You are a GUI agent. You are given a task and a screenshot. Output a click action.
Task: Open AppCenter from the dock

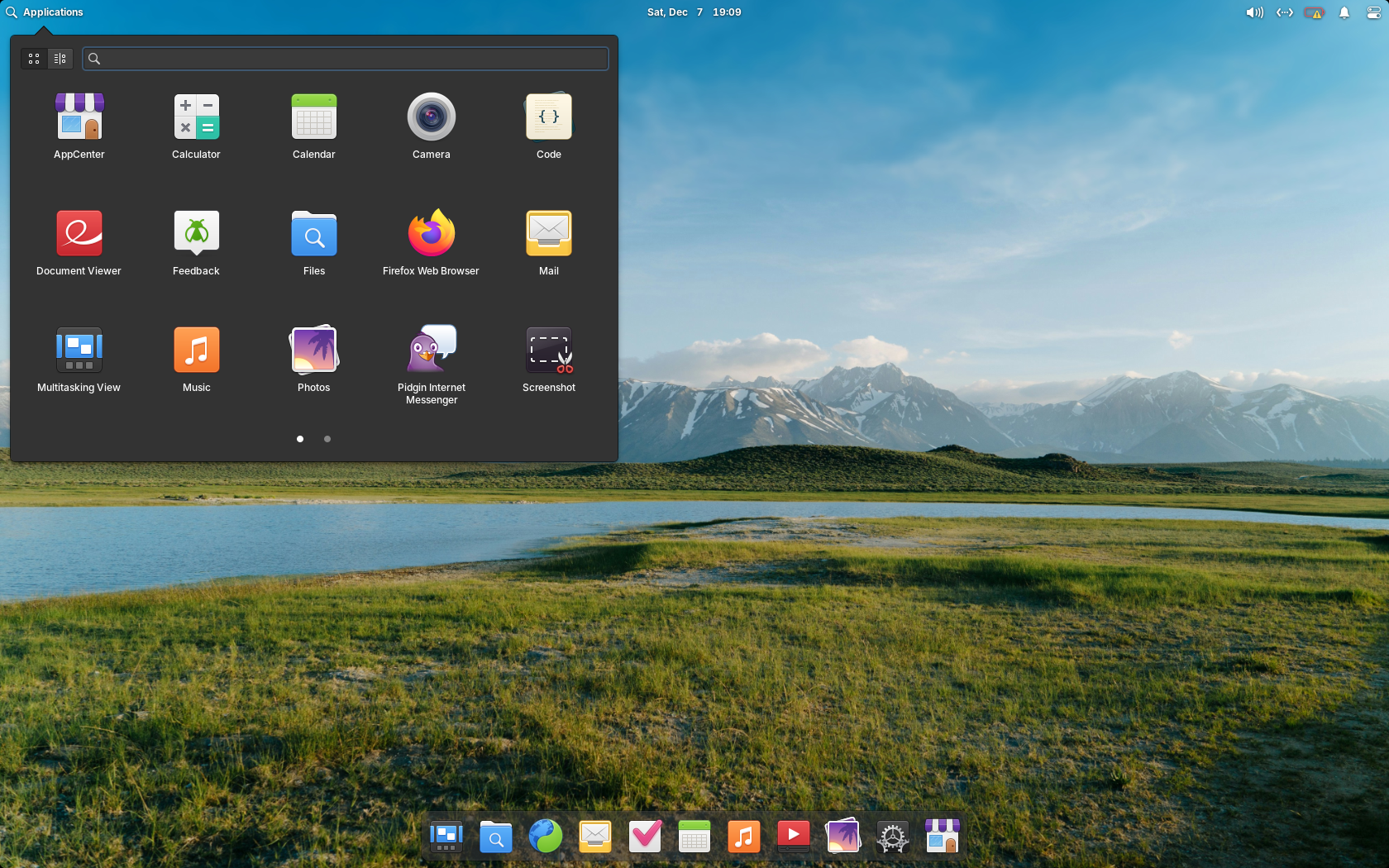point(943,837)
